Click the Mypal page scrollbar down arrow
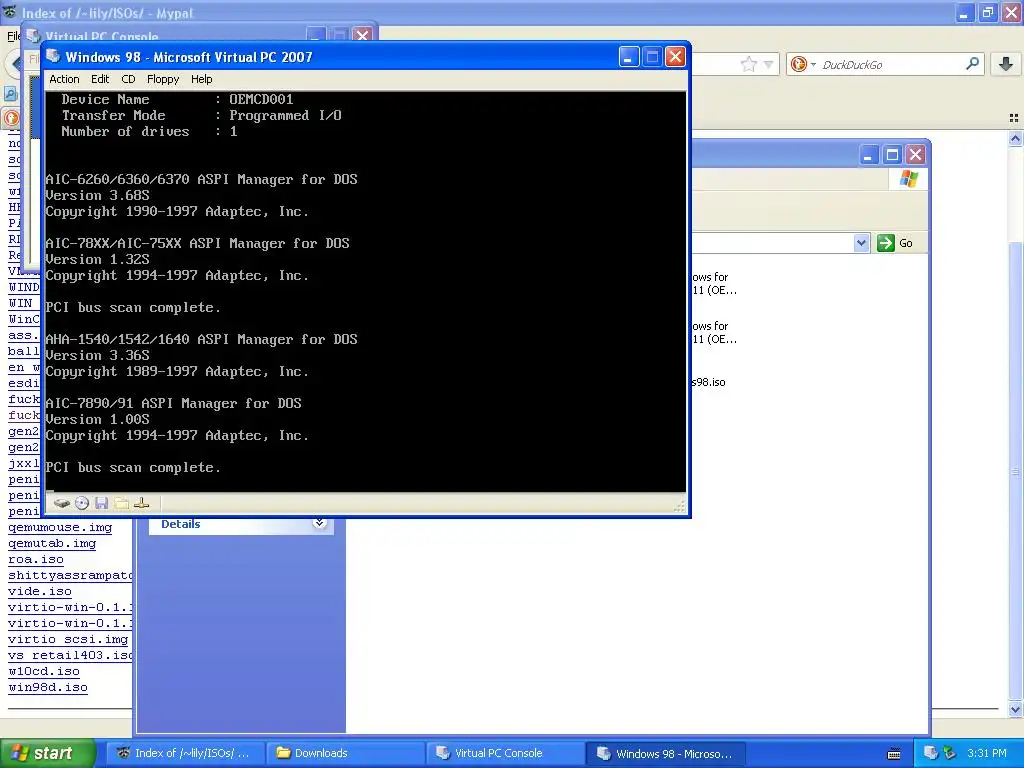1024x768 pixels. 1015,709
